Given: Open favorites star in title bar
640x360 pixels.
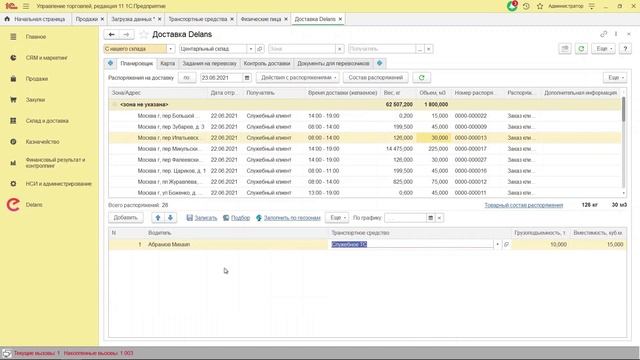Looking at the screenshot, I should 540,6.
